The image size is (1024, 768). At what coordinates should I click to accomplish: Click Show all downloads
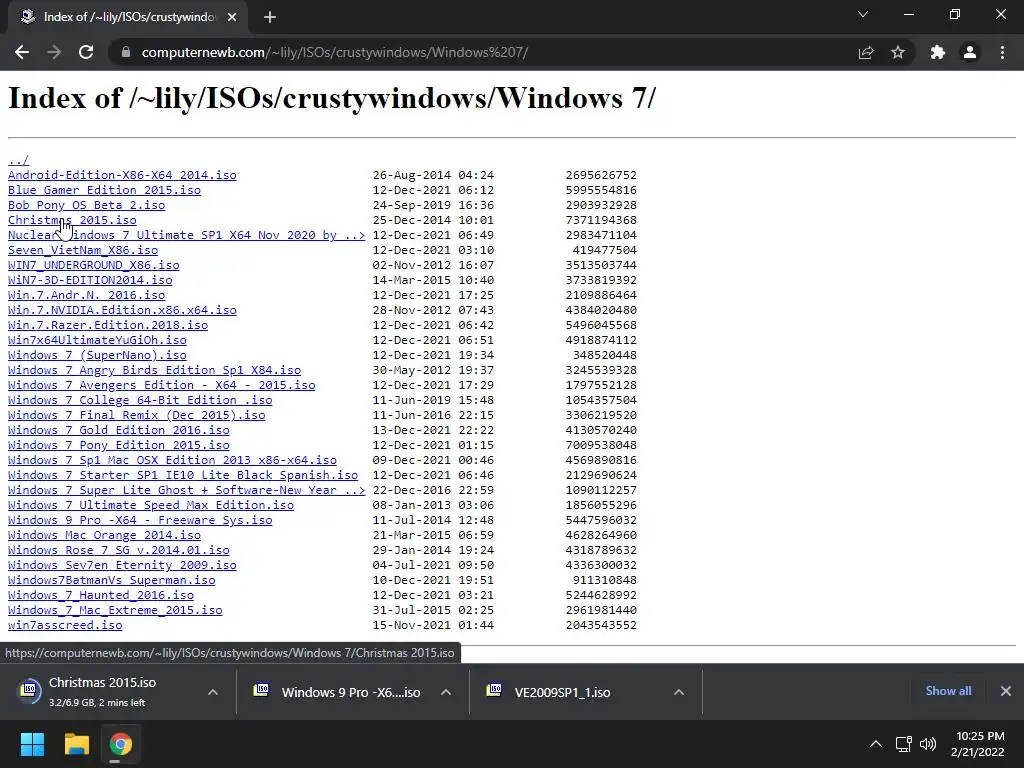pos(948,691)
